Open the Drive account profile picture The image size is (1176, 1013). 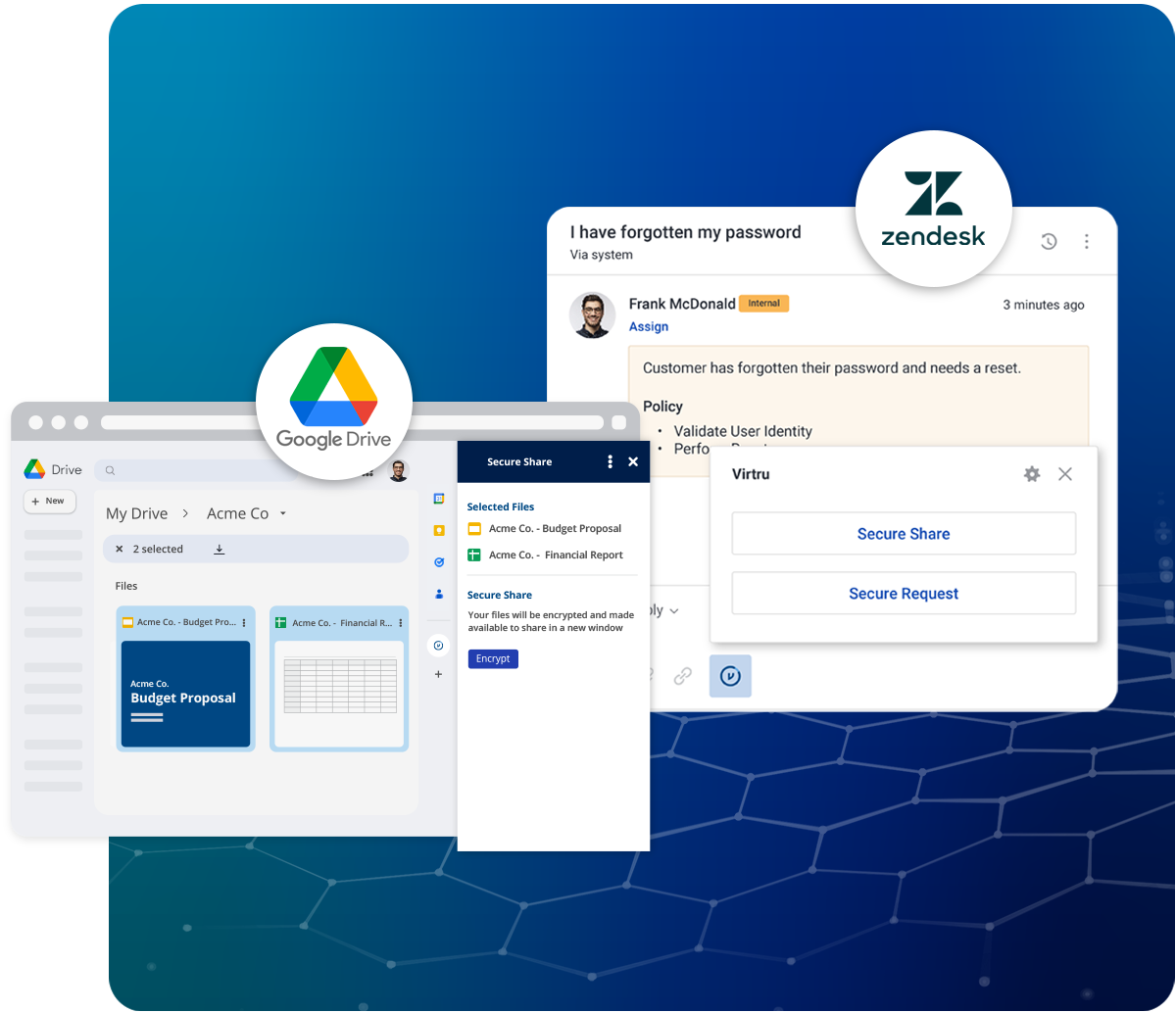398,470
